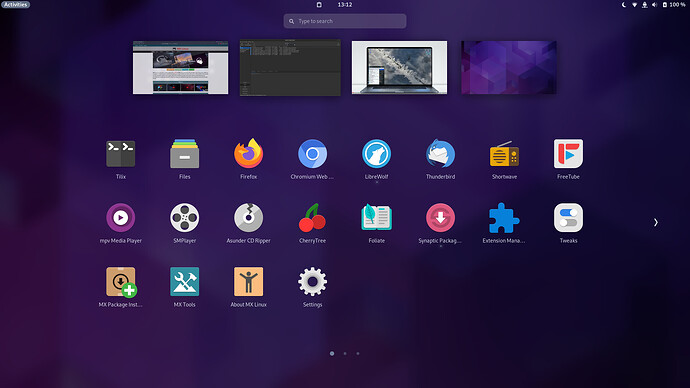
Task: Click the Activities button
Action: click(x=15, y=4)
